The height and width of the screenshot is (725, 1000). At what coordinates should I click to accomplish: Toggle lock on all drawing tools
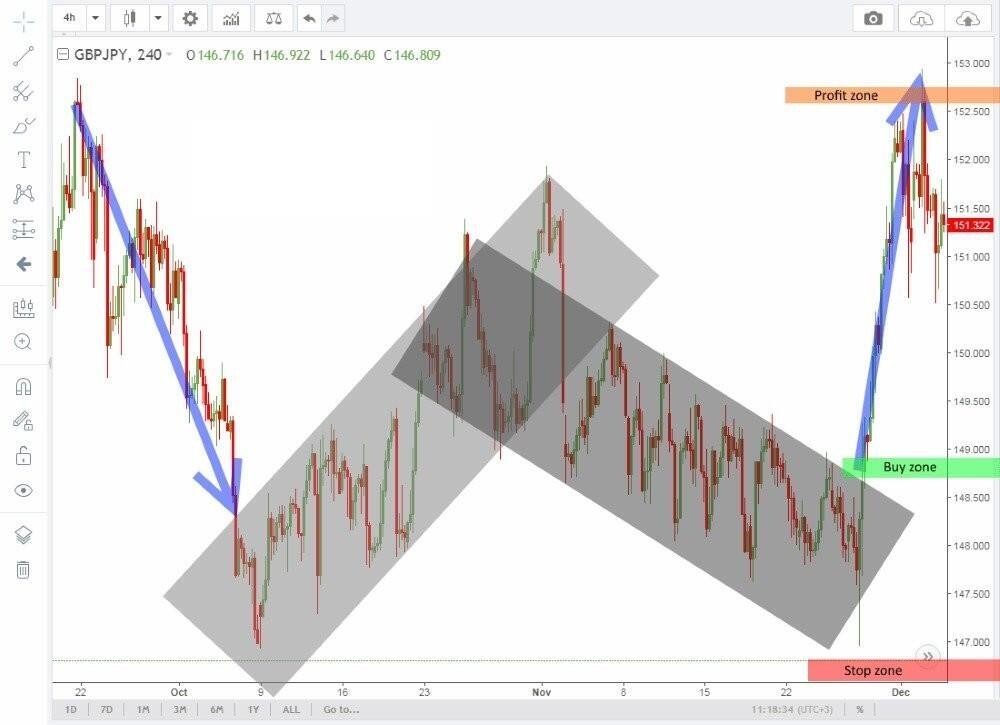[23, 456]
